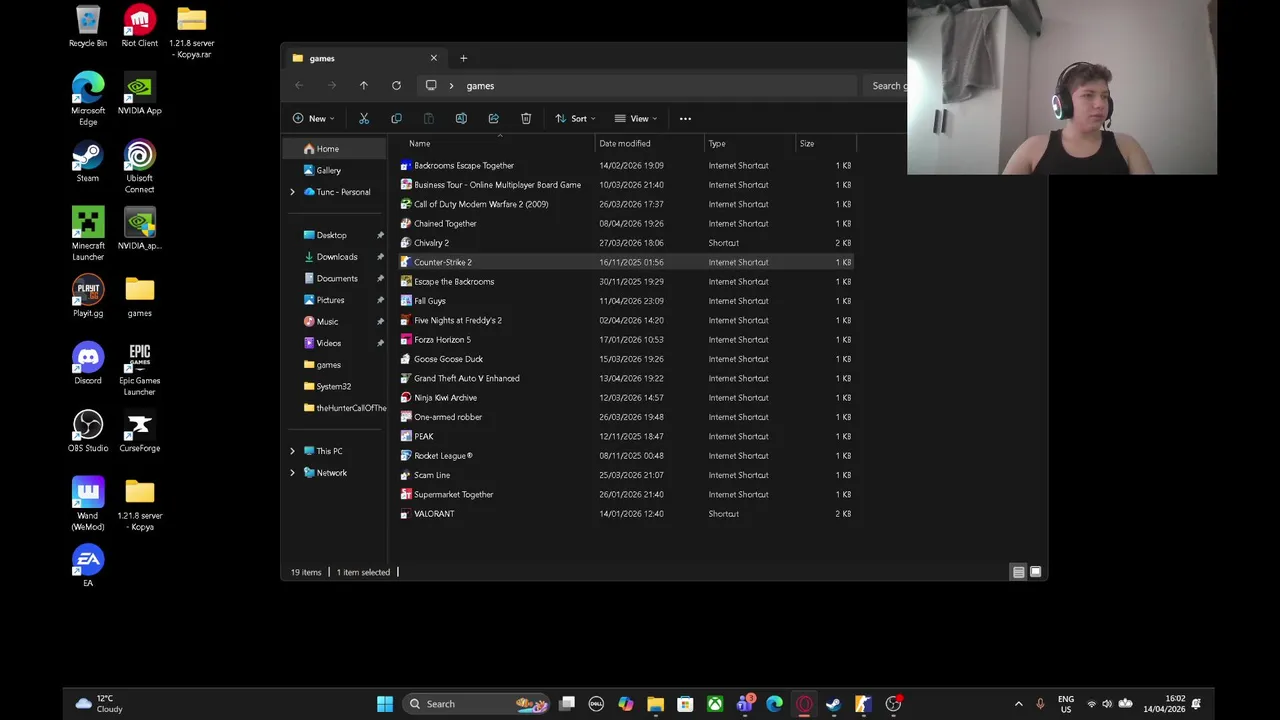This screenshot has width=1280, height=720.
Task: Sort by the Type column header
Action: click(x=749, y=143)
